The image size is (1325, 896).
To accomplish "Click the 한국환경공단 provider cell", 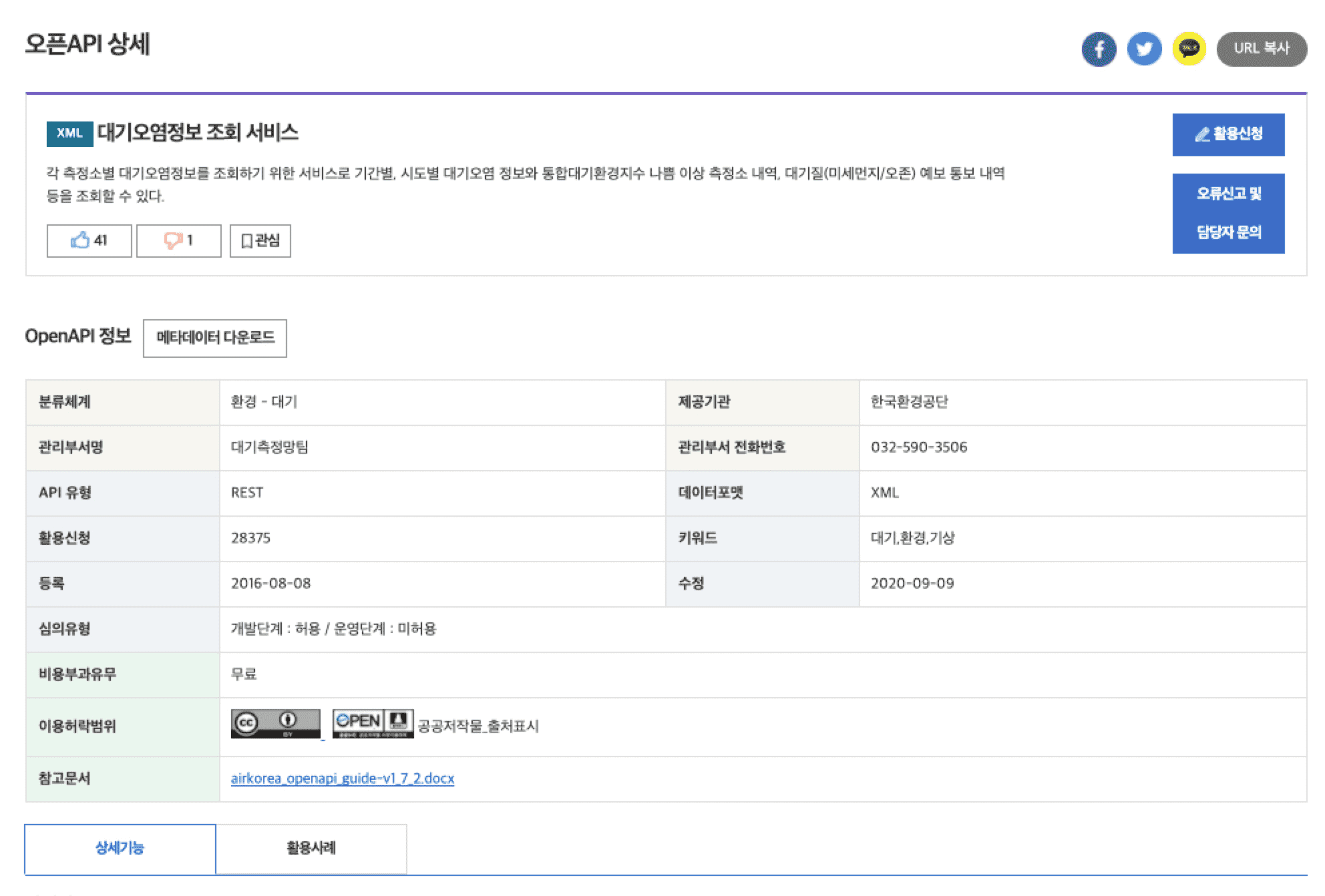I will pyautogui.click(x=909, y=402).
